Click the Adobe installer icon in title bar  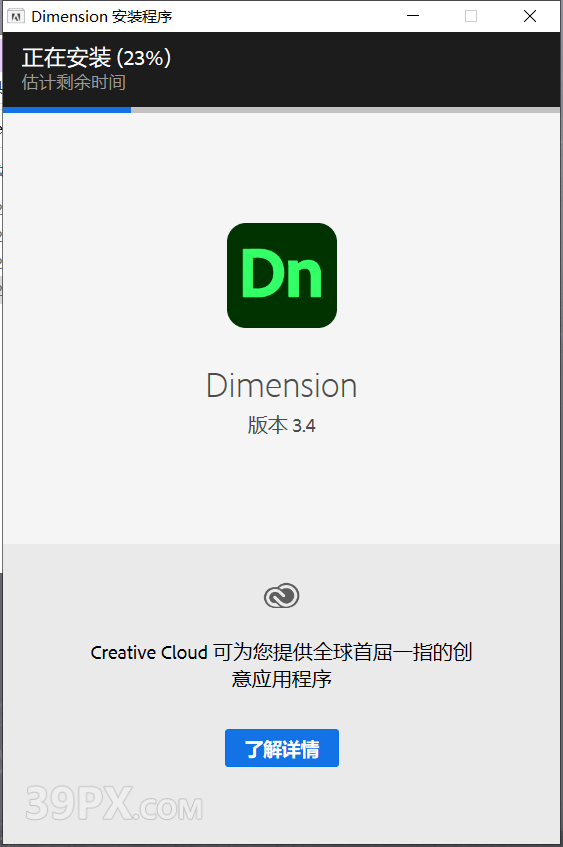click(x=16, y=16)
